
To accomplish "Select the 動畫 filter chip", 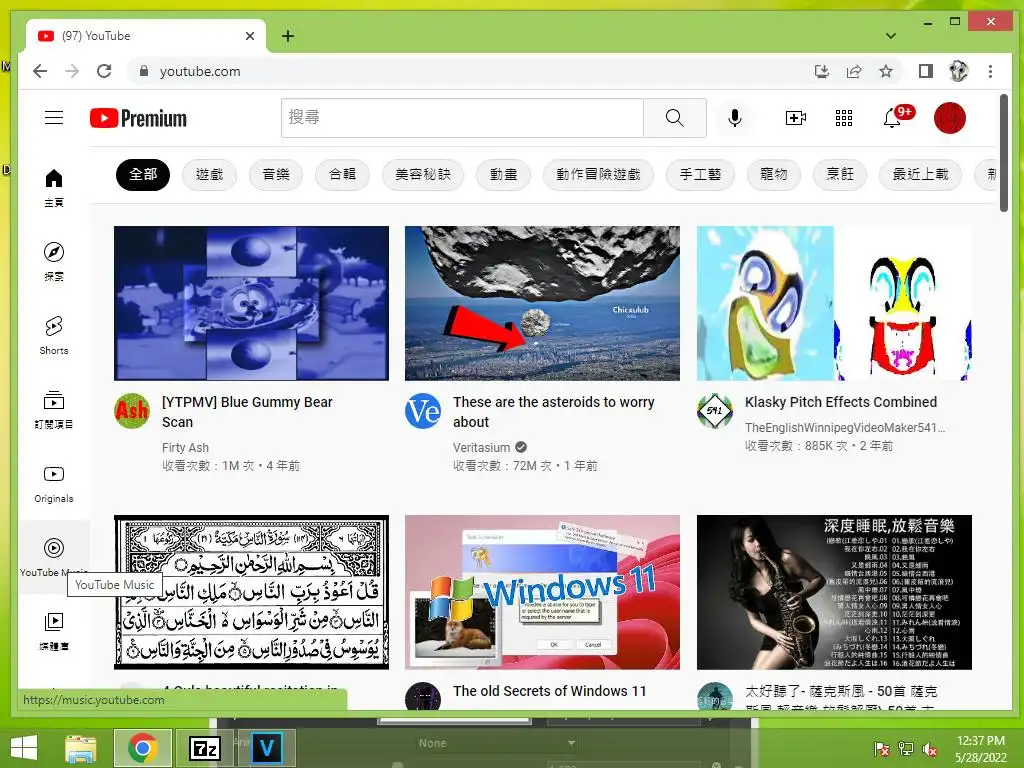I will (504, 174).
